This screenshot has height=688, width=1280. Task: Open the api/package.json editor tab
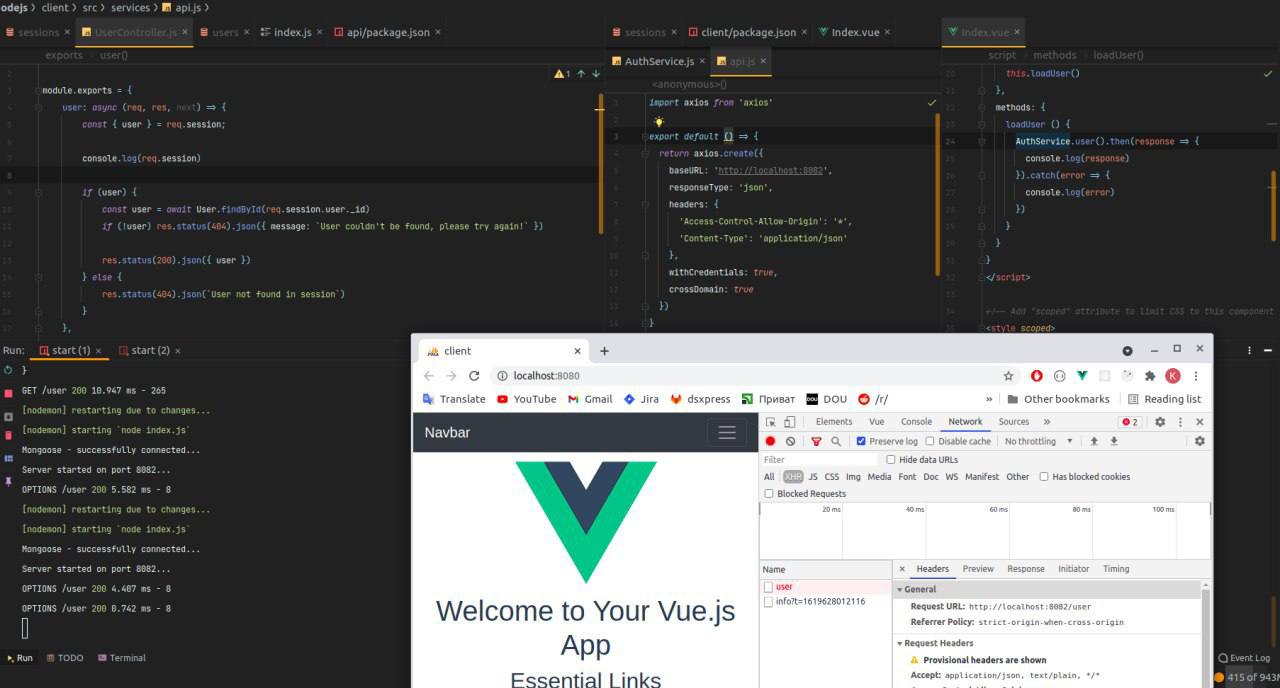[x=388, y=32]
